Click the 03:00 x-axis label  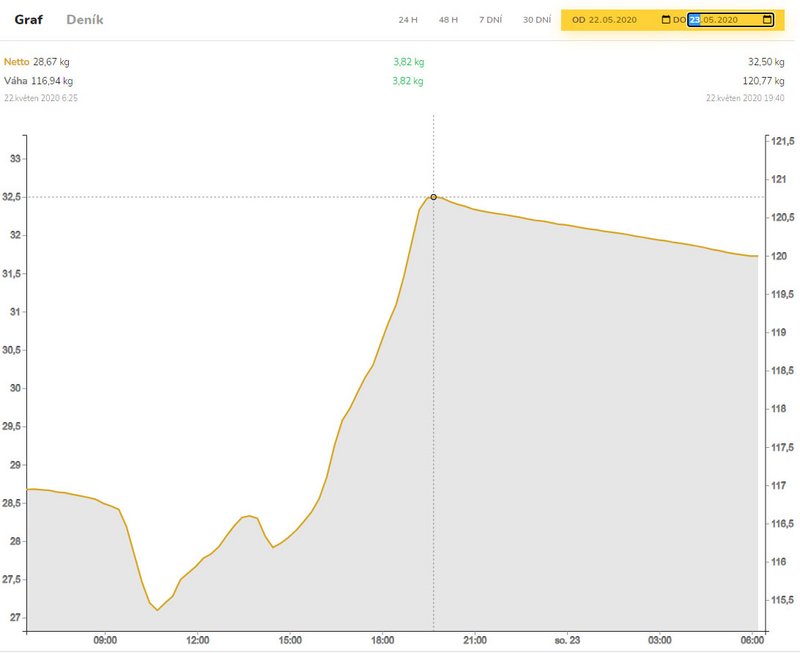click(660, 640)
